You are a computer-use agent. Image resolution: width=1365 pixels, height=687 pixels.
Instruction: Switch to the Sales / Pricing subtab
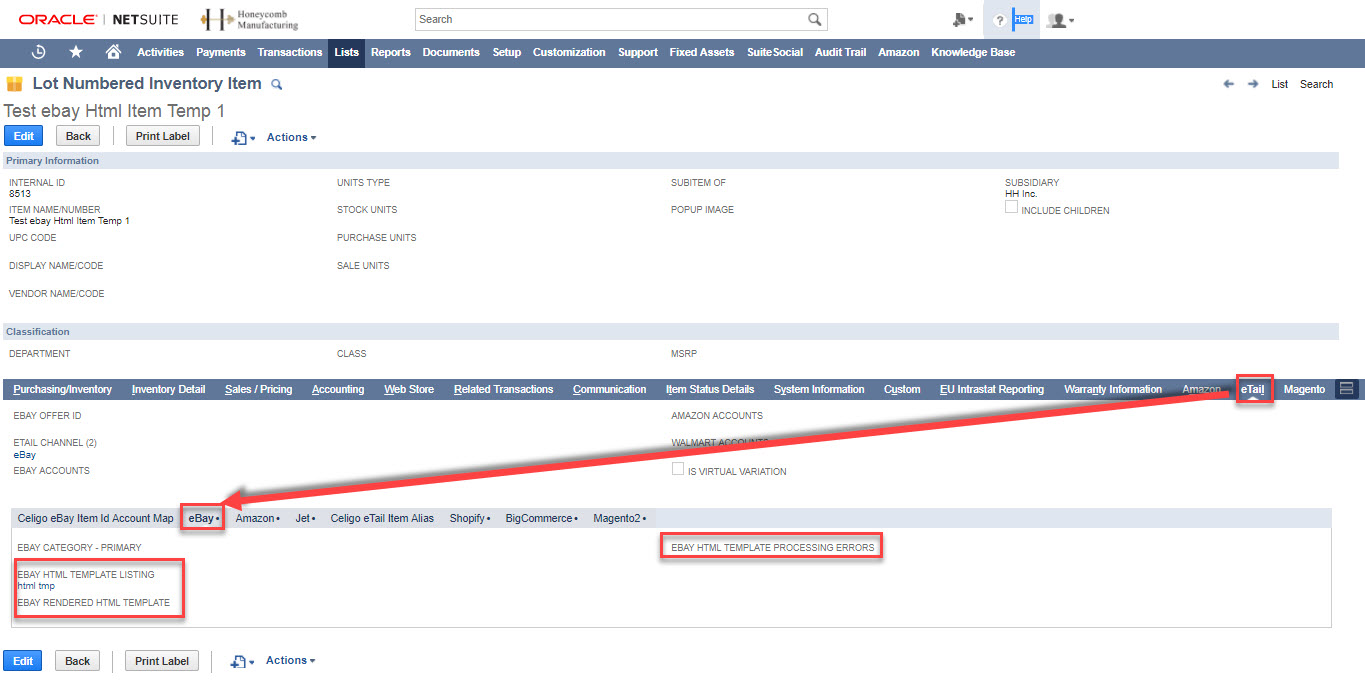coord(259,389)
